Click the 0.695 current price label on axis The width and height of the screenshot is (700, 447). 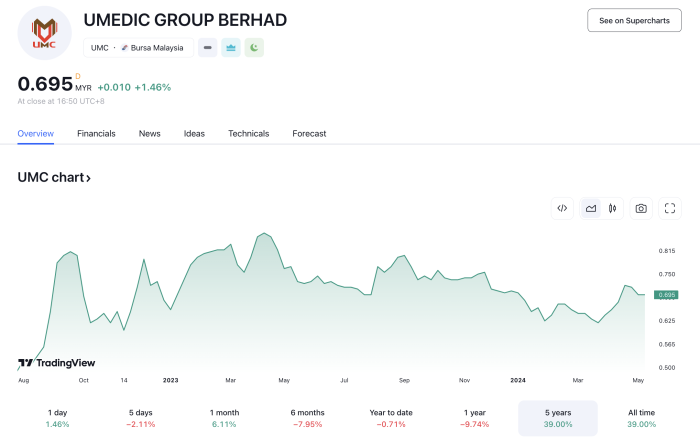point(667,295)
